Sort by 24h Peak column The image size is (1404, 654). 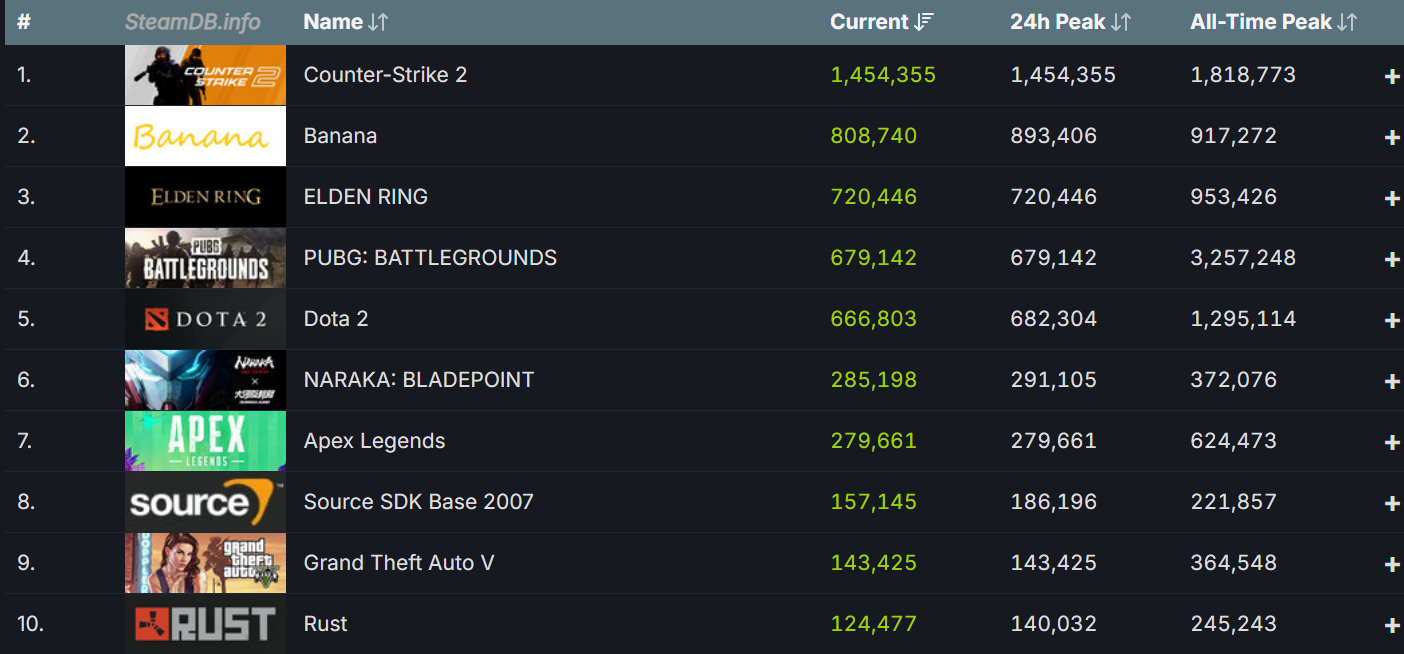pos(1070,22)
